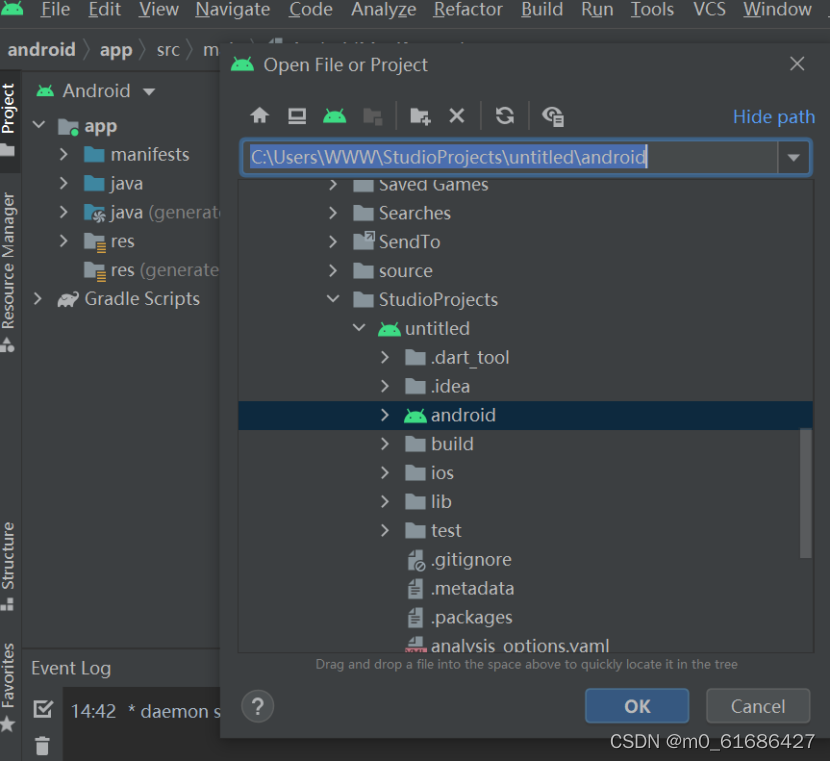Select the .gitignore file
The image size is (831, 761).
click(x=459, y=560)
